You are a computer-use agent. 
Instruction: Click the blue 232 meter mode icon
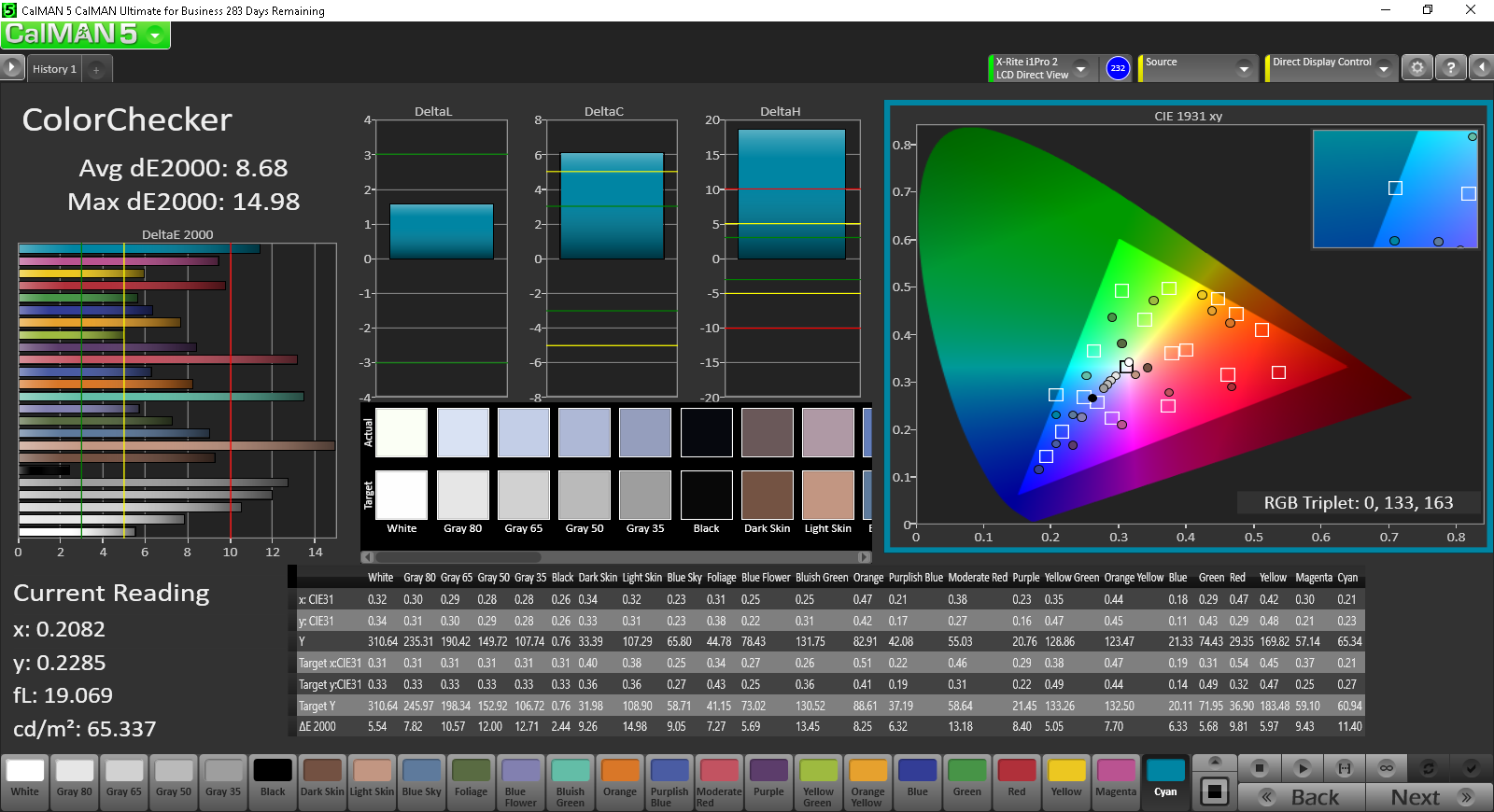(1118, 68)
